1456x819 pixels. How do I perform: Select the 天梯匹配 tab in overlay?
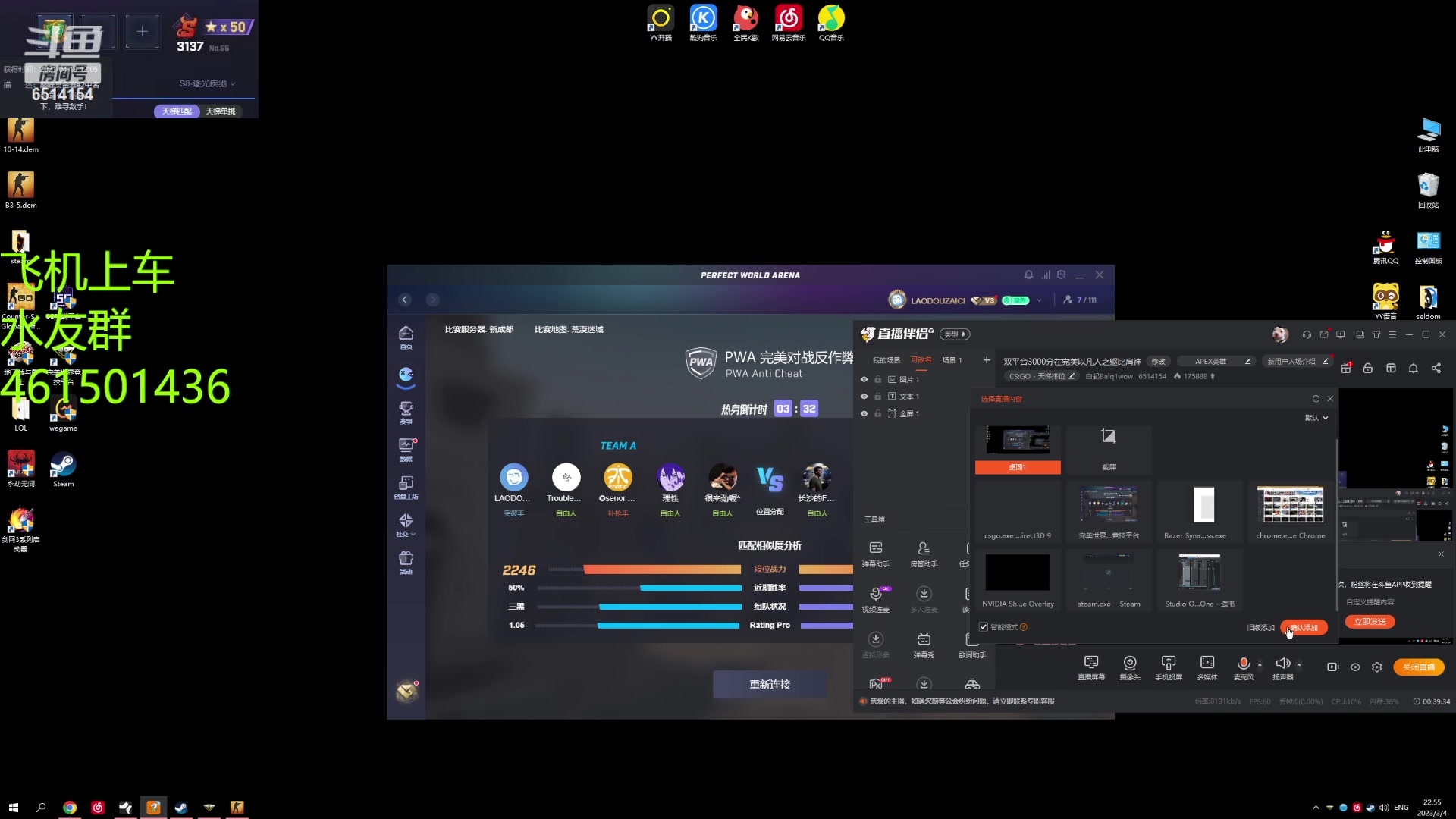click(x=177, y=111)
